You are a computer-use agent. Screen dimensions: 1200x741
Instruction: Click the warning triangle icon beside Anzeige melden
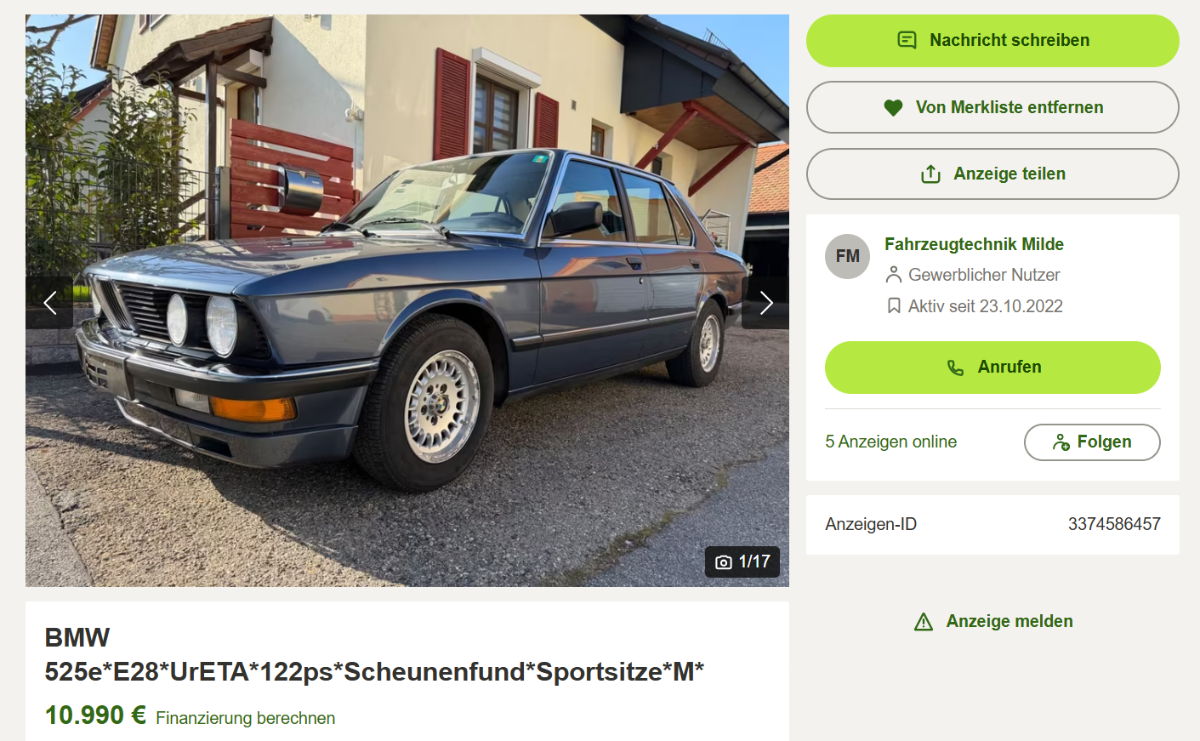(924, 622)
